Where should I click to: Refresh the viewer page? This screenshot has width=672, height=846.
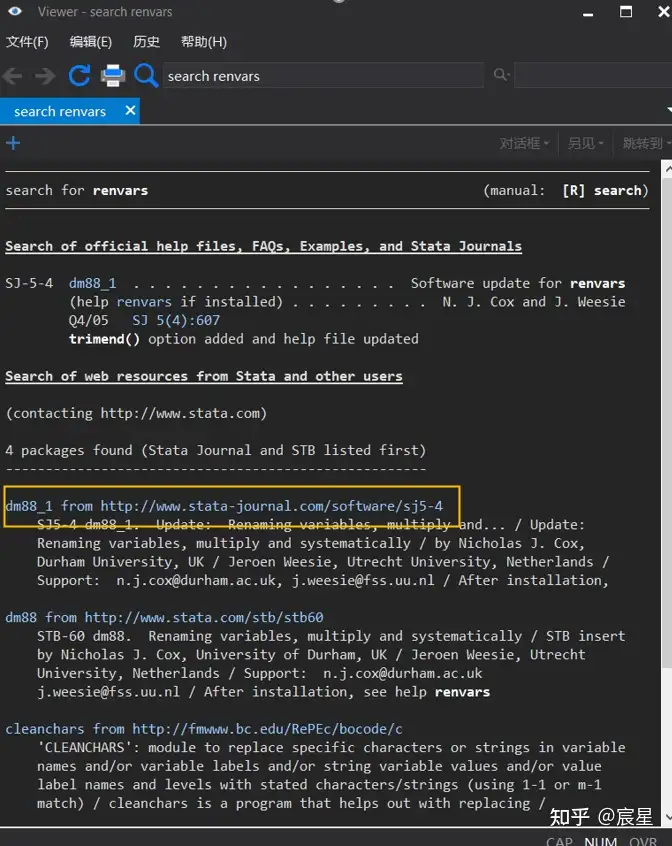79,76
